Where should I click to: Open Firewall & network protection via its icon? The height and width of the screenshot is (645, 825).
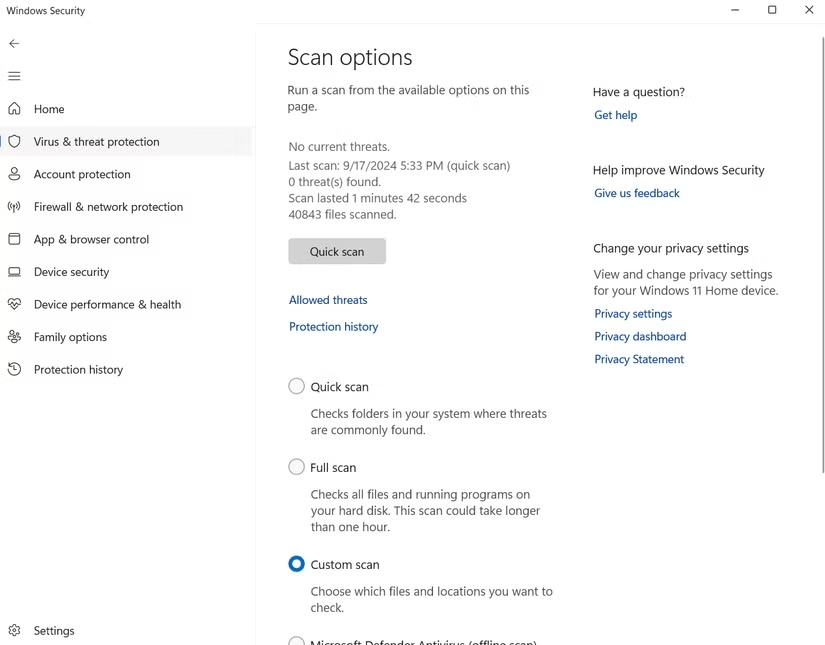[15, 206]
